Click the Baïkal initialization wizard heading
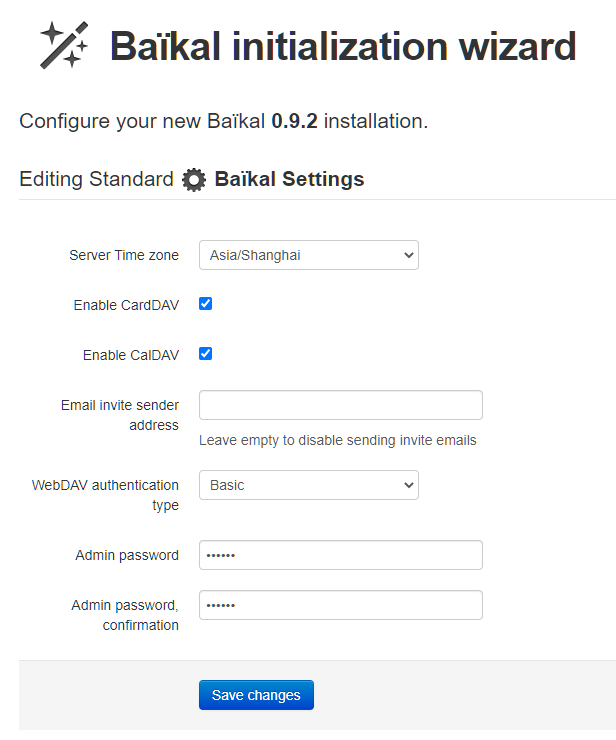 (x=342, y=47)
